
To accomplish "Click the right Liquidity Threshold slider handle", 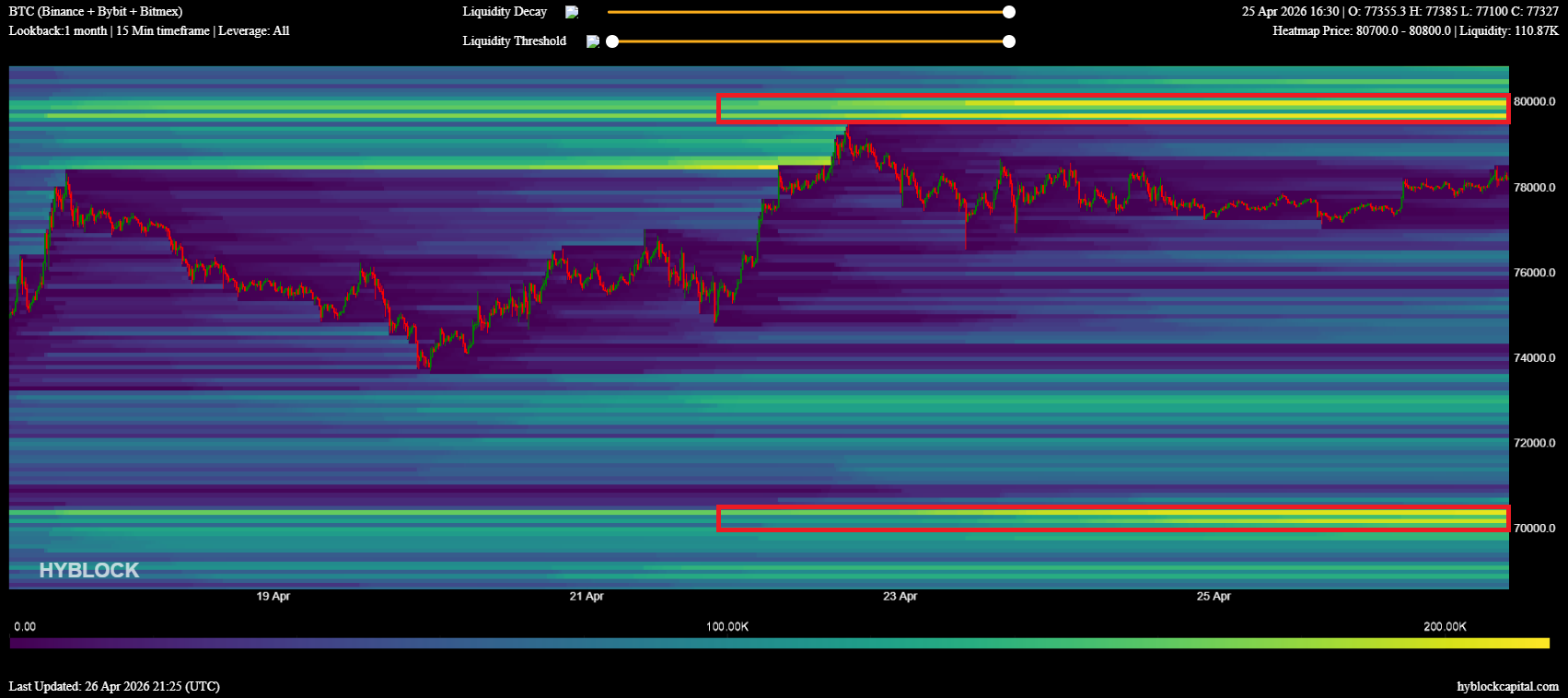I will [1009, 41].
